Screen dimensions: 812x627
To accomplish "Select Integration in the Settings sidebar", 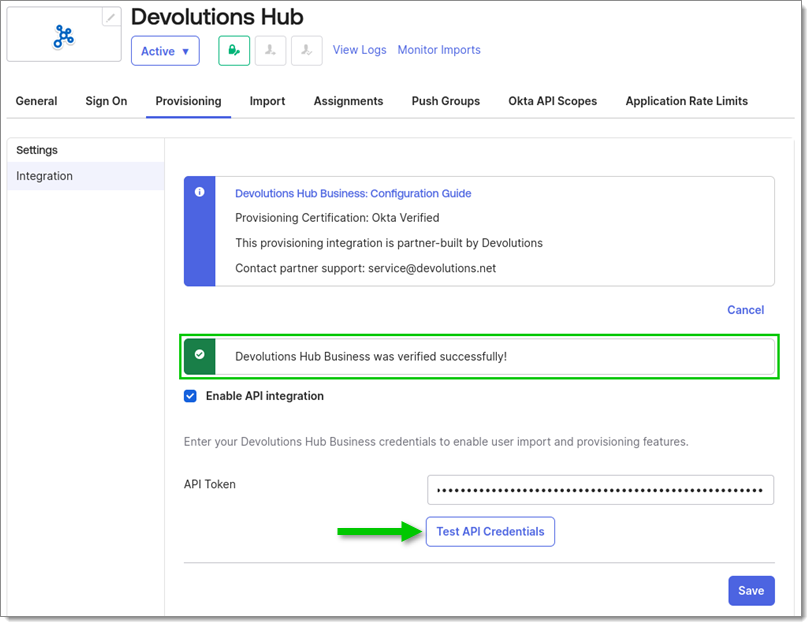I will [86, 176].
